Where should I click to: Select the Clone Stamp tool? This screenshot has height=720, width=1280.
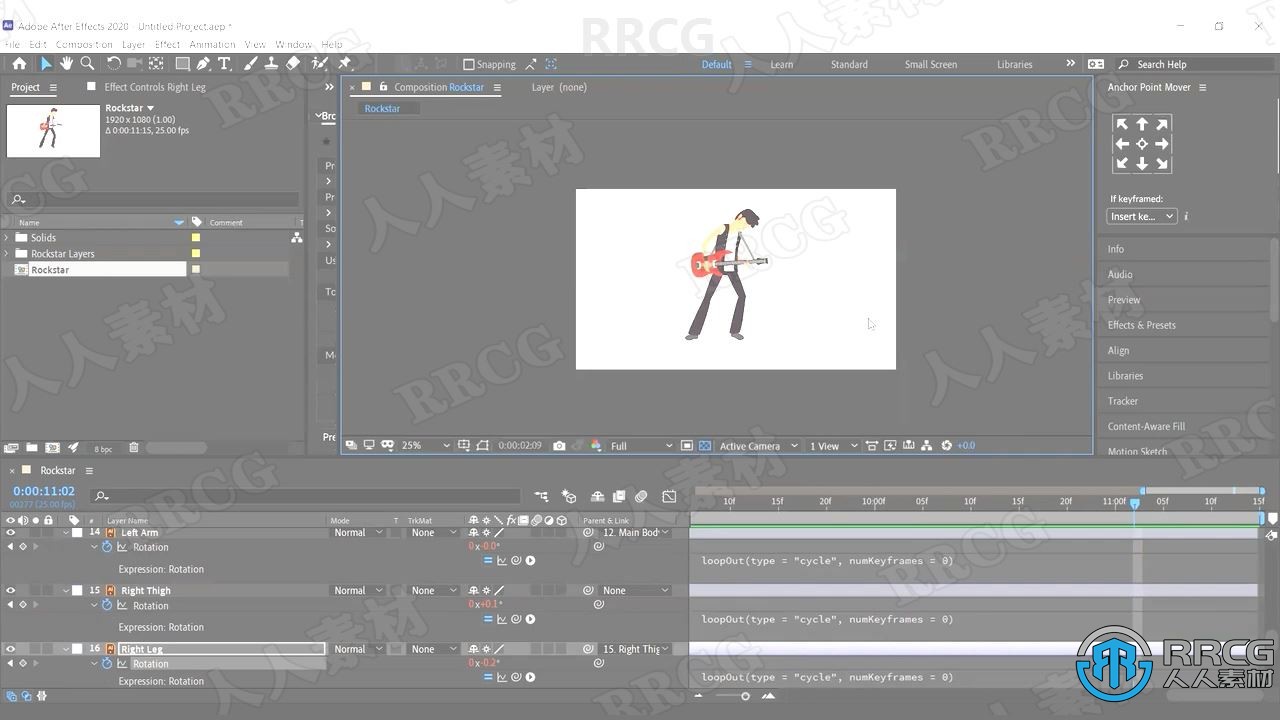click(271, 63)
